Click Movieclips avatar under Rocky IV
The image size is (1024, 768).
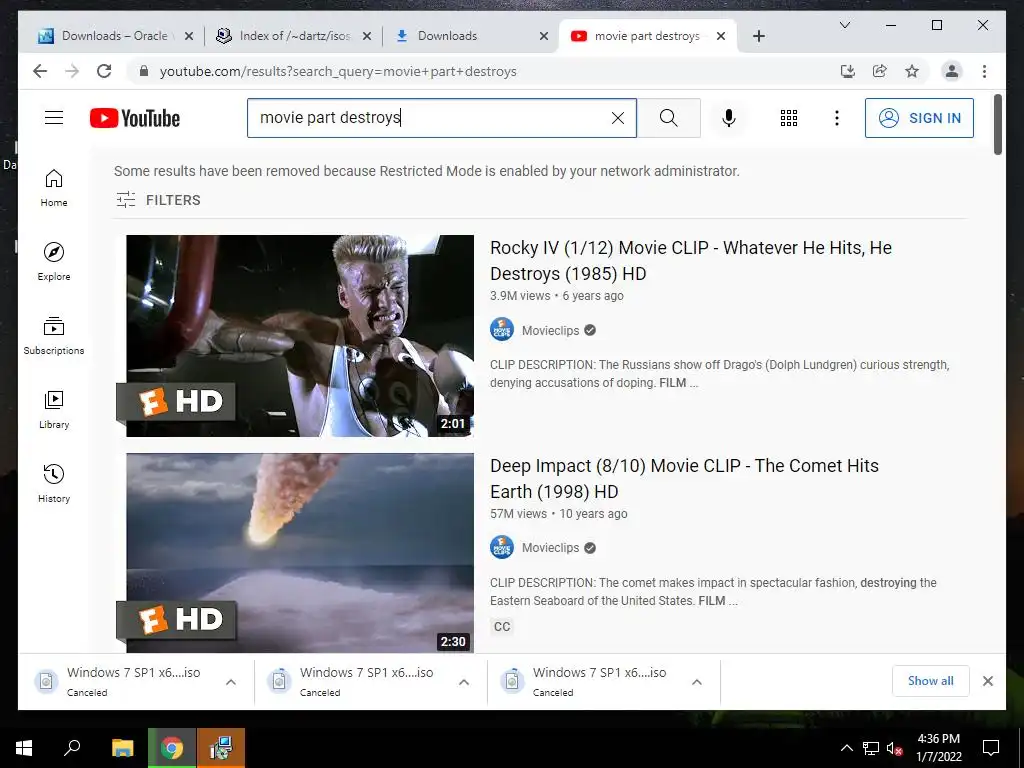502,330
